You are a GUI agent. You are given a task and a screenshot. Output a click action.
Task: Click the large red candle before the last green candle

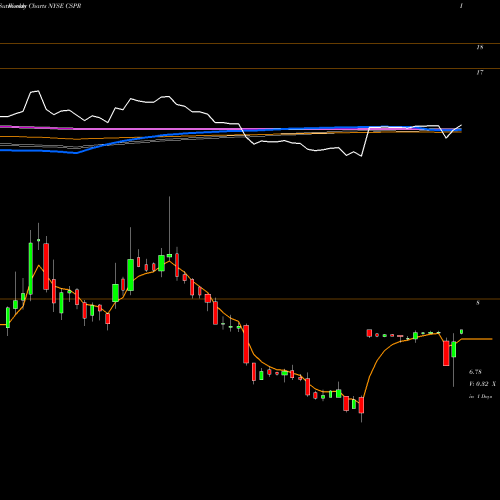446,353
